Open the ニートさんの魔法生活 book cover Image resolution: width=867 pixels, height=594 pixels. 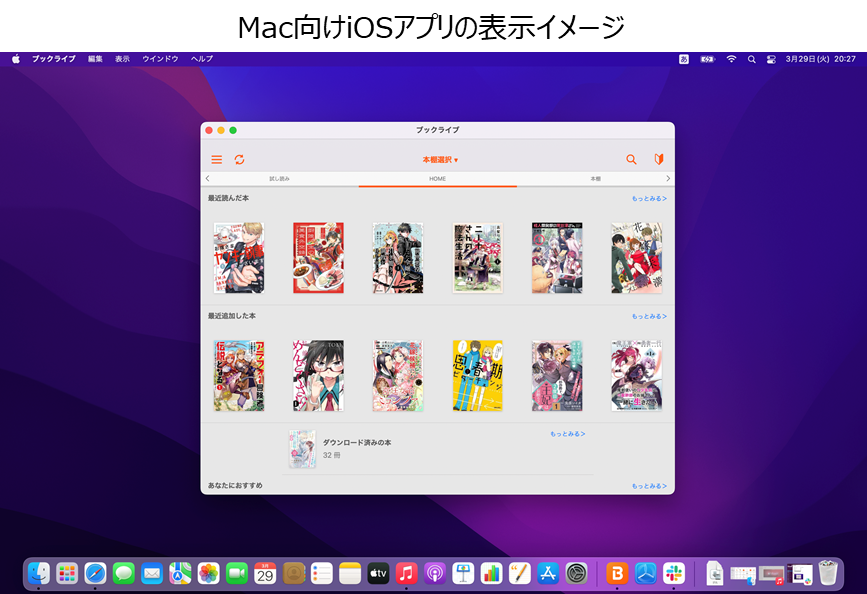point(478,258)
